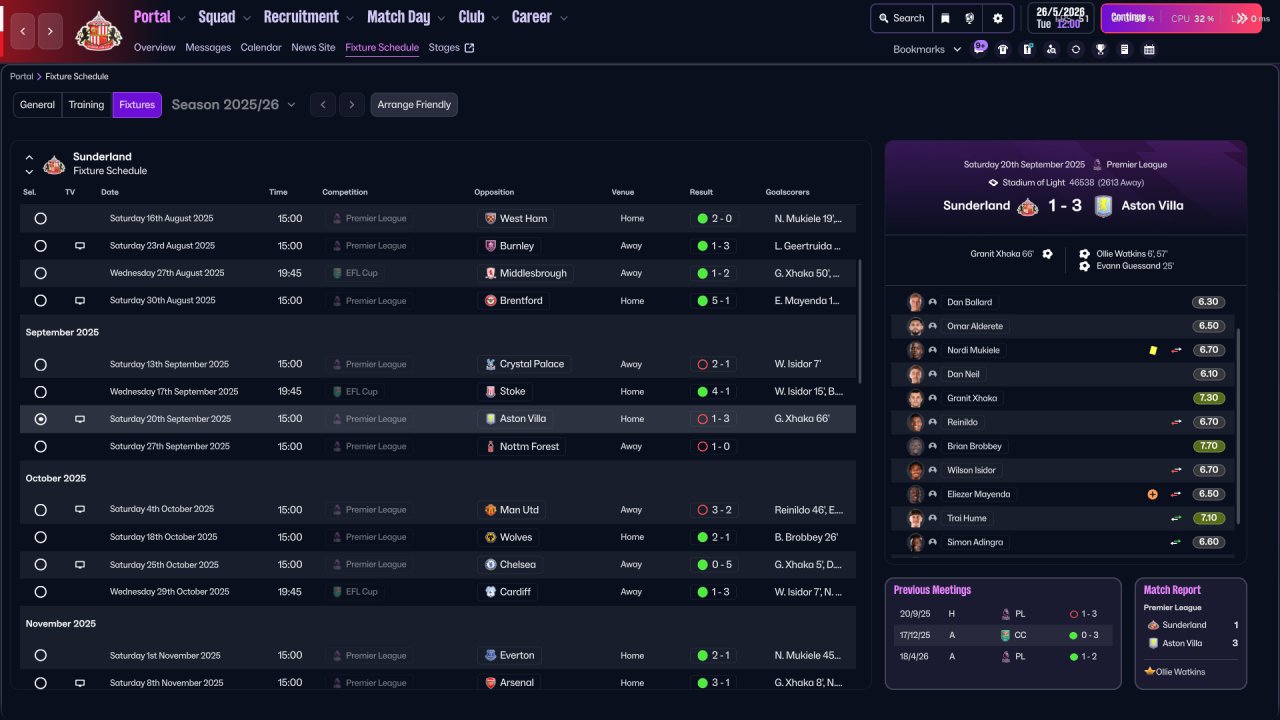Go to next season with right chevron

pyautogui.click(x=351, y=105)
